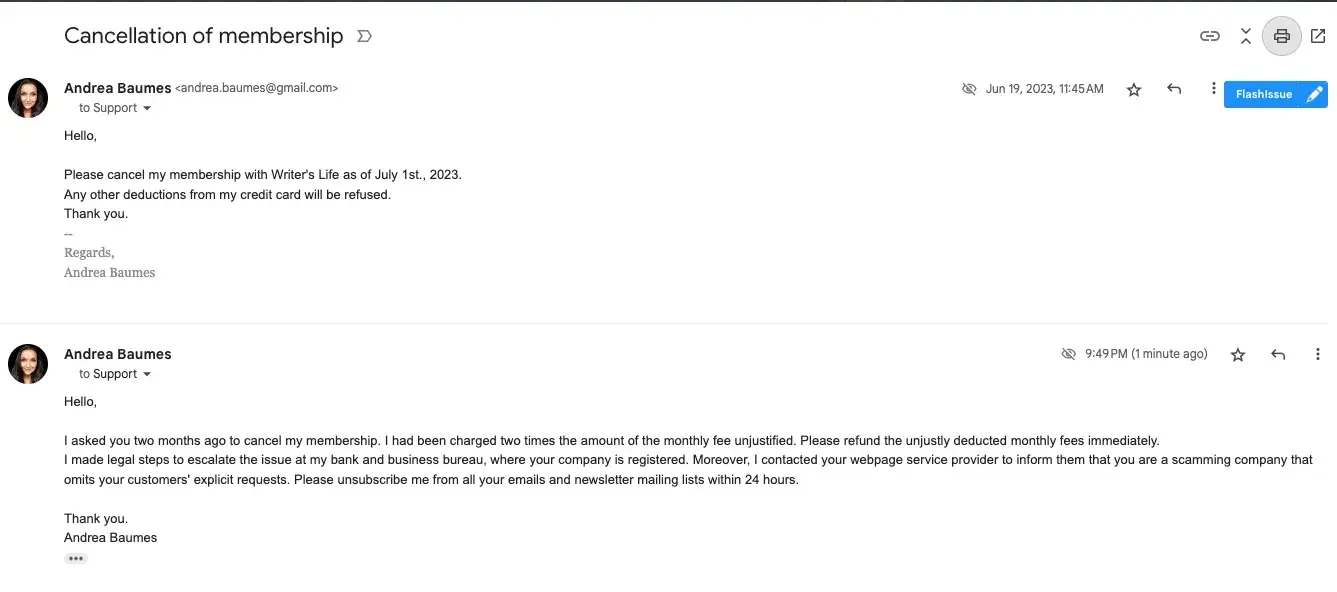Expand recipient details on second email
The image size is (1337, 592).
147,374
